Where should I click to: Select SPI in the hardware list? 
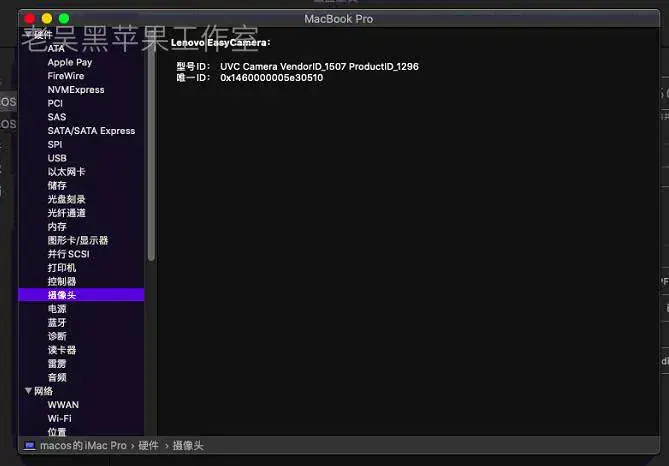55,144
